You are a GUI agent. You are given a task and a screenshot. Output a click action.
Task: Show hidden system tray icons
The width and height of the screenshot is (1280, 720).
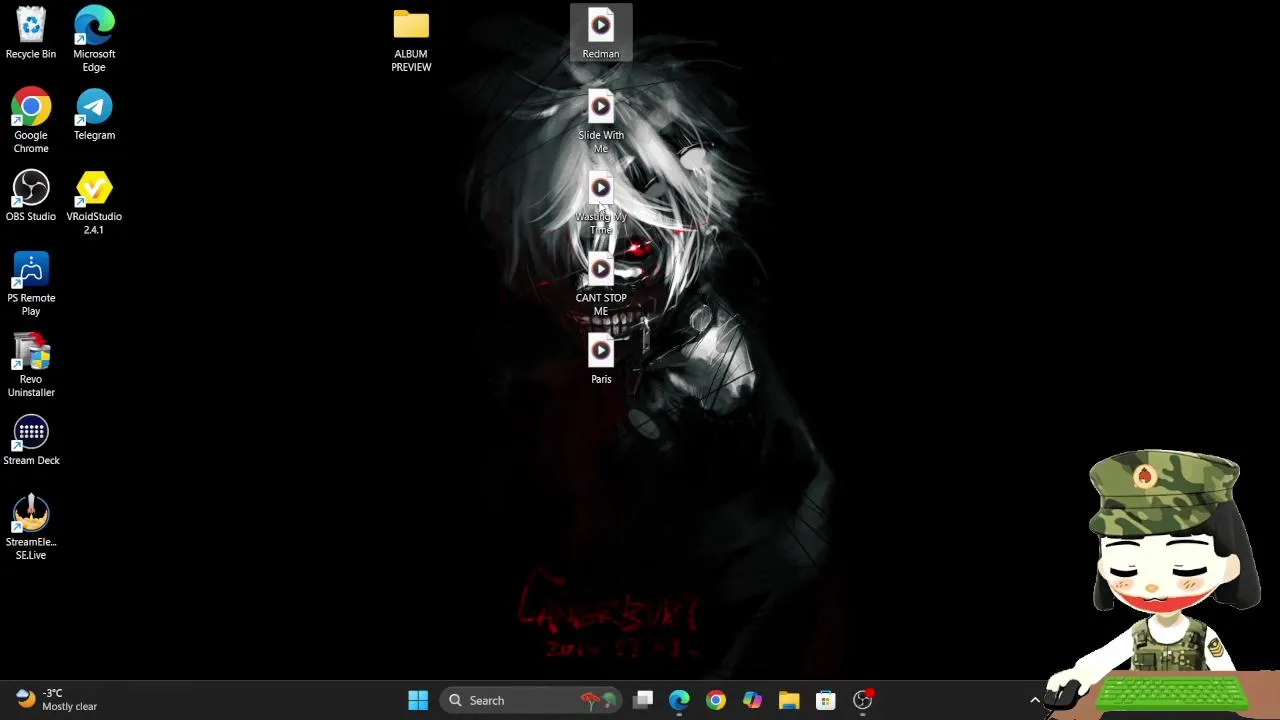click(1035, 700)
